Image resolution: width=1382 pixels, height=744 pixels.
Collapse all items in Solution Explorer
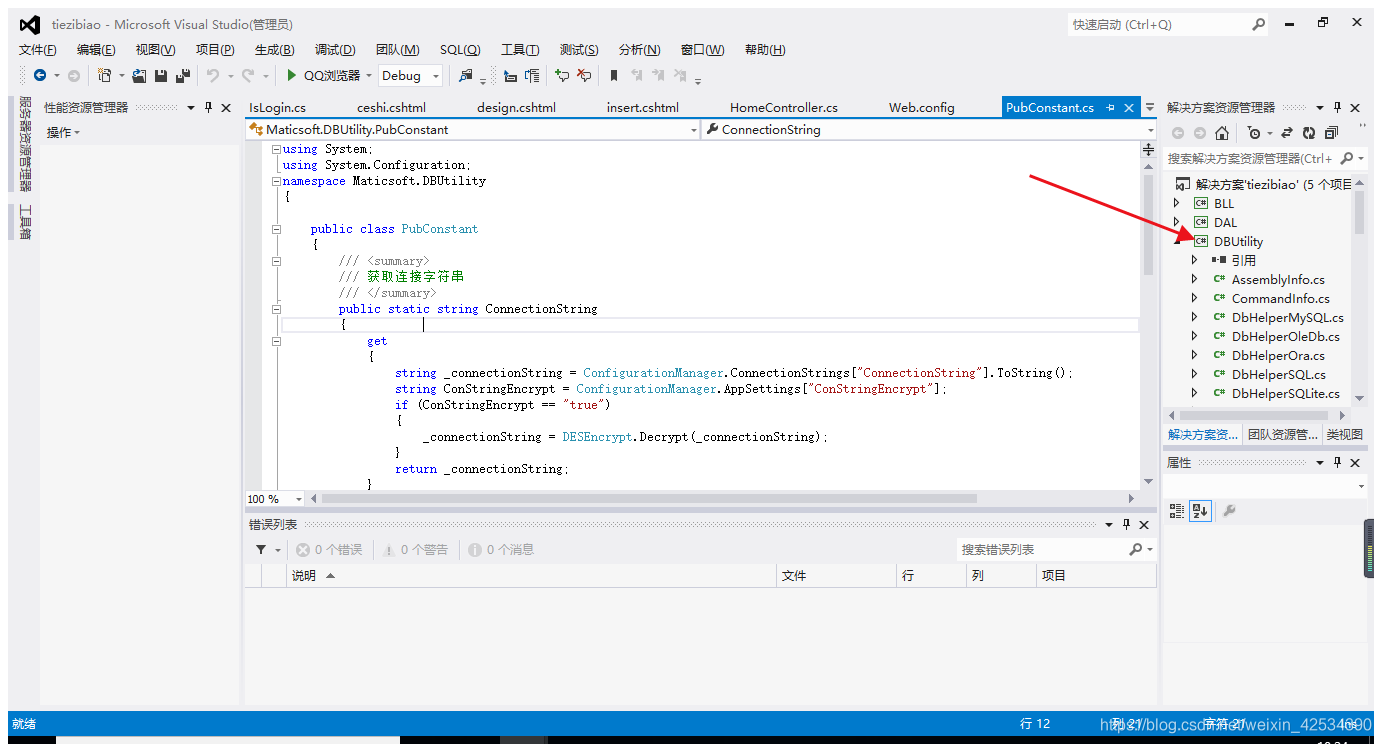point(1331,133)
